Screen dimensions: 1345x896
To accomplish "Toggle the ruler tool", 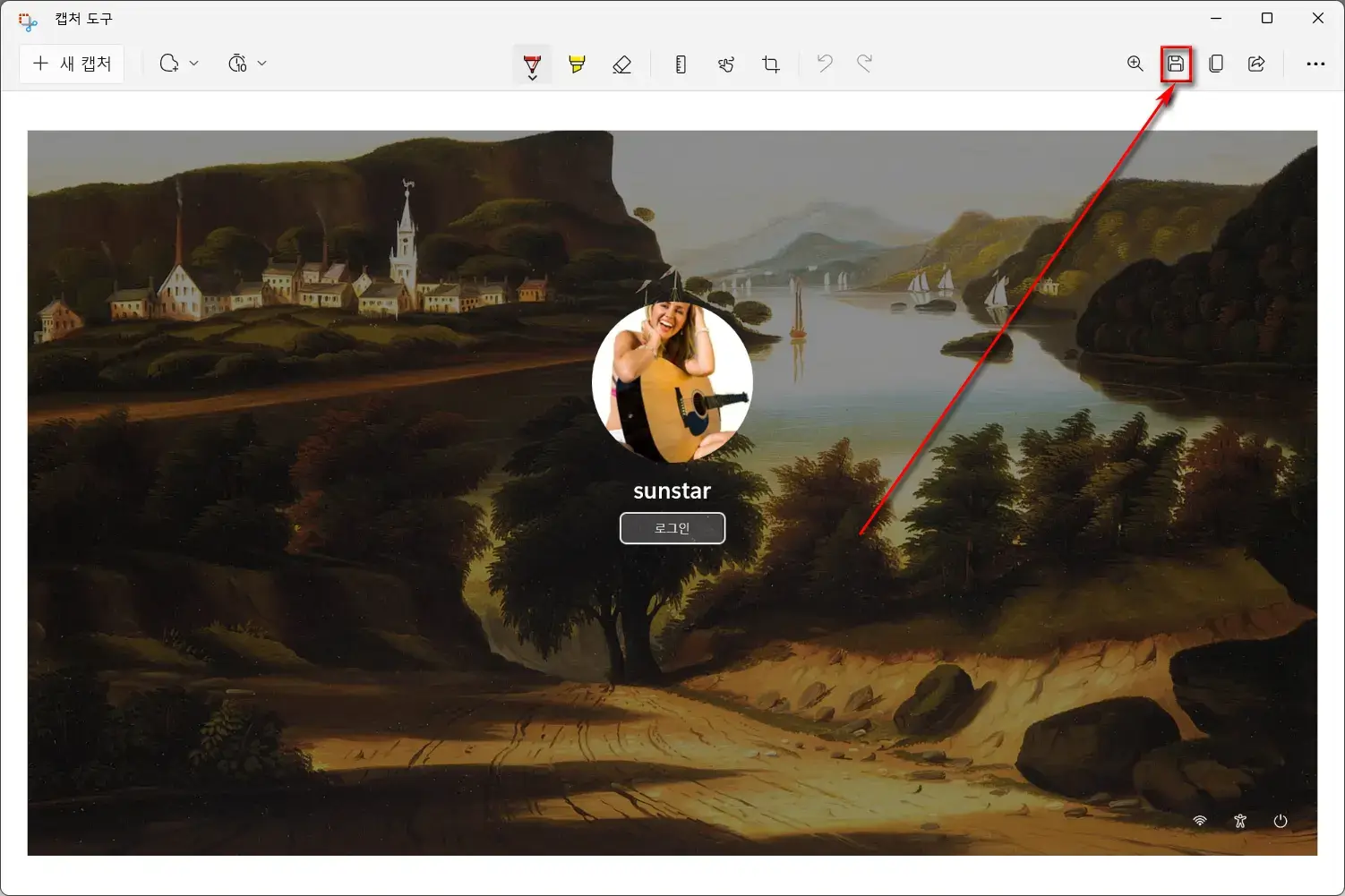I will coord(681,64).
